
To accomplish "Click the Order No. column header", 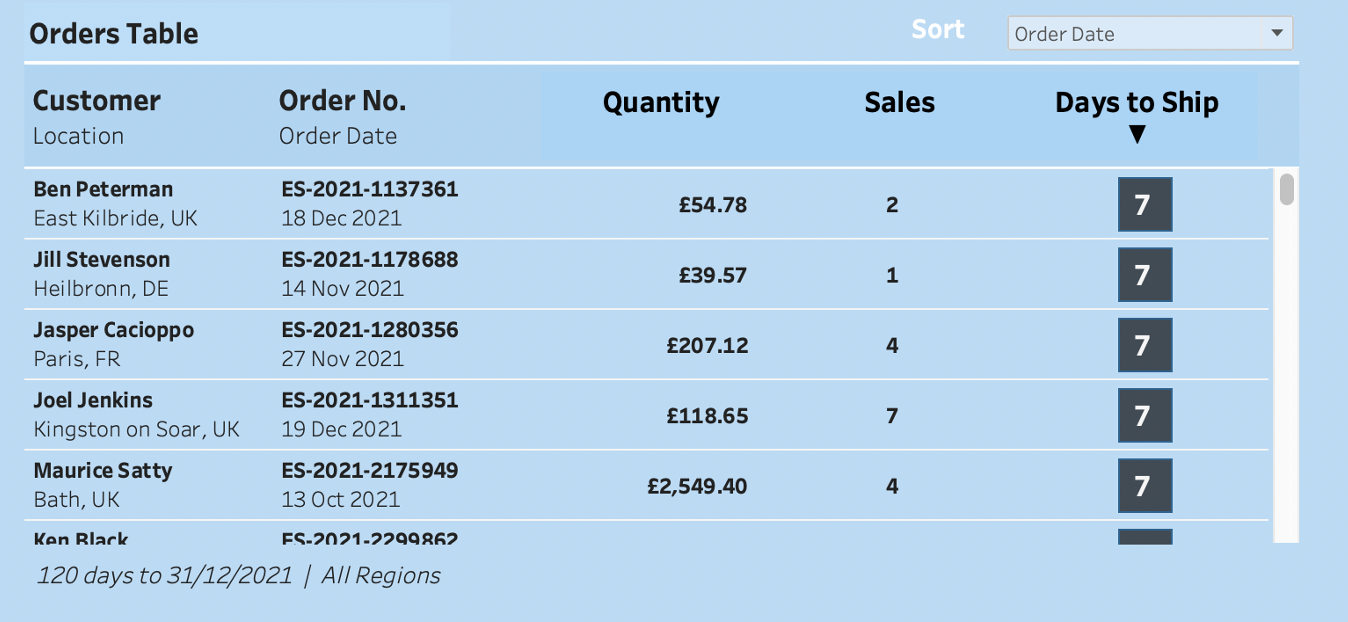I will (342, 101).
